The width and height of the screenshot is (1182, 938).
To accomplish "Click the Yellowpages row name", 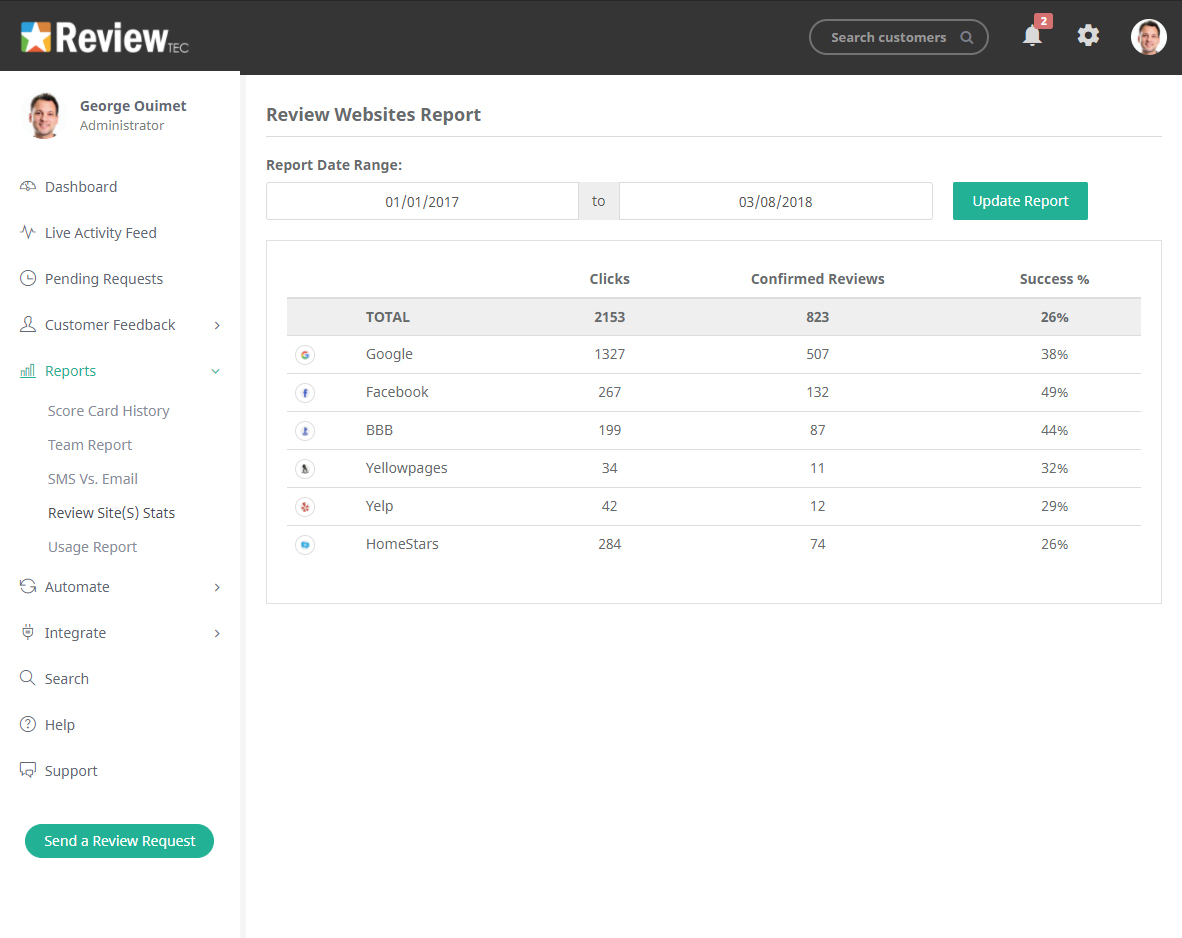I will [406, 467].
